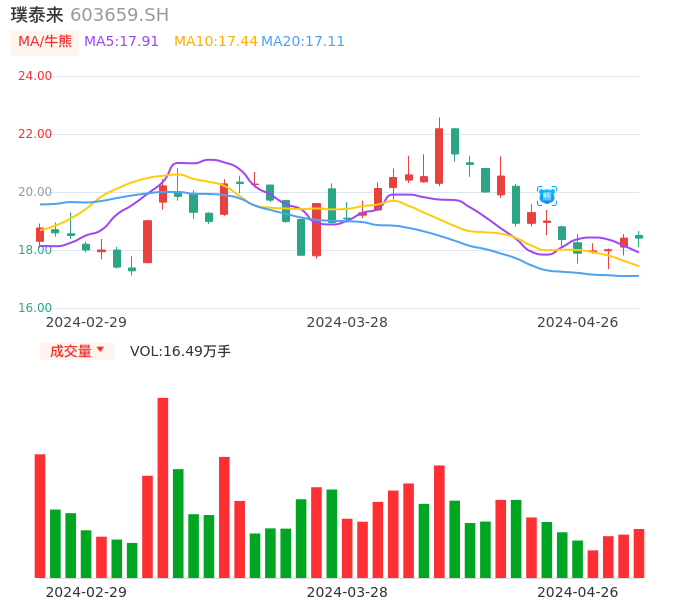Toggle the MA10 yellow line legend
686x606 pixels.
(215, 42)
